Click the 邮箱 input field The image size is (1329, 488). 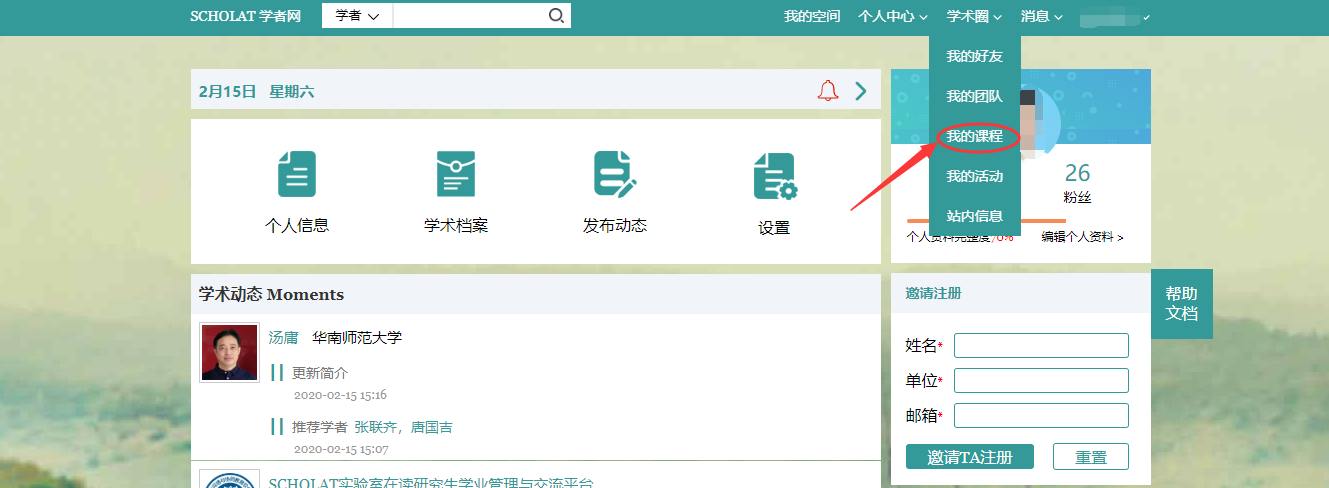tap(1041, 416)
